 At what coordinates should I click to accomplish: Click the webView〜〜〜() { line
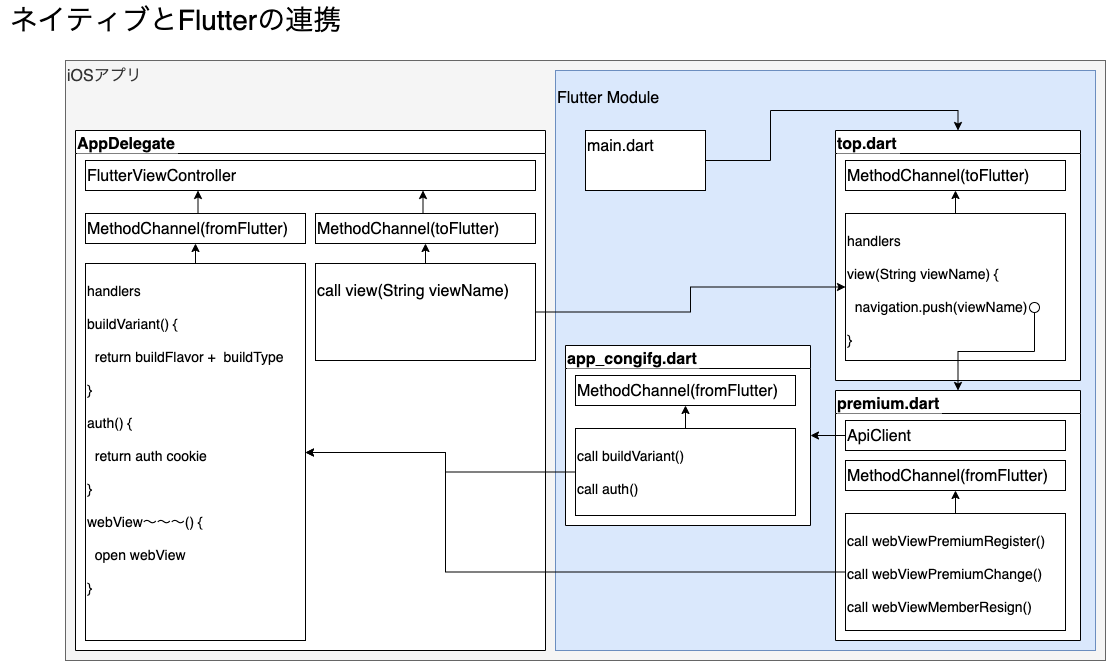point(145,522)
